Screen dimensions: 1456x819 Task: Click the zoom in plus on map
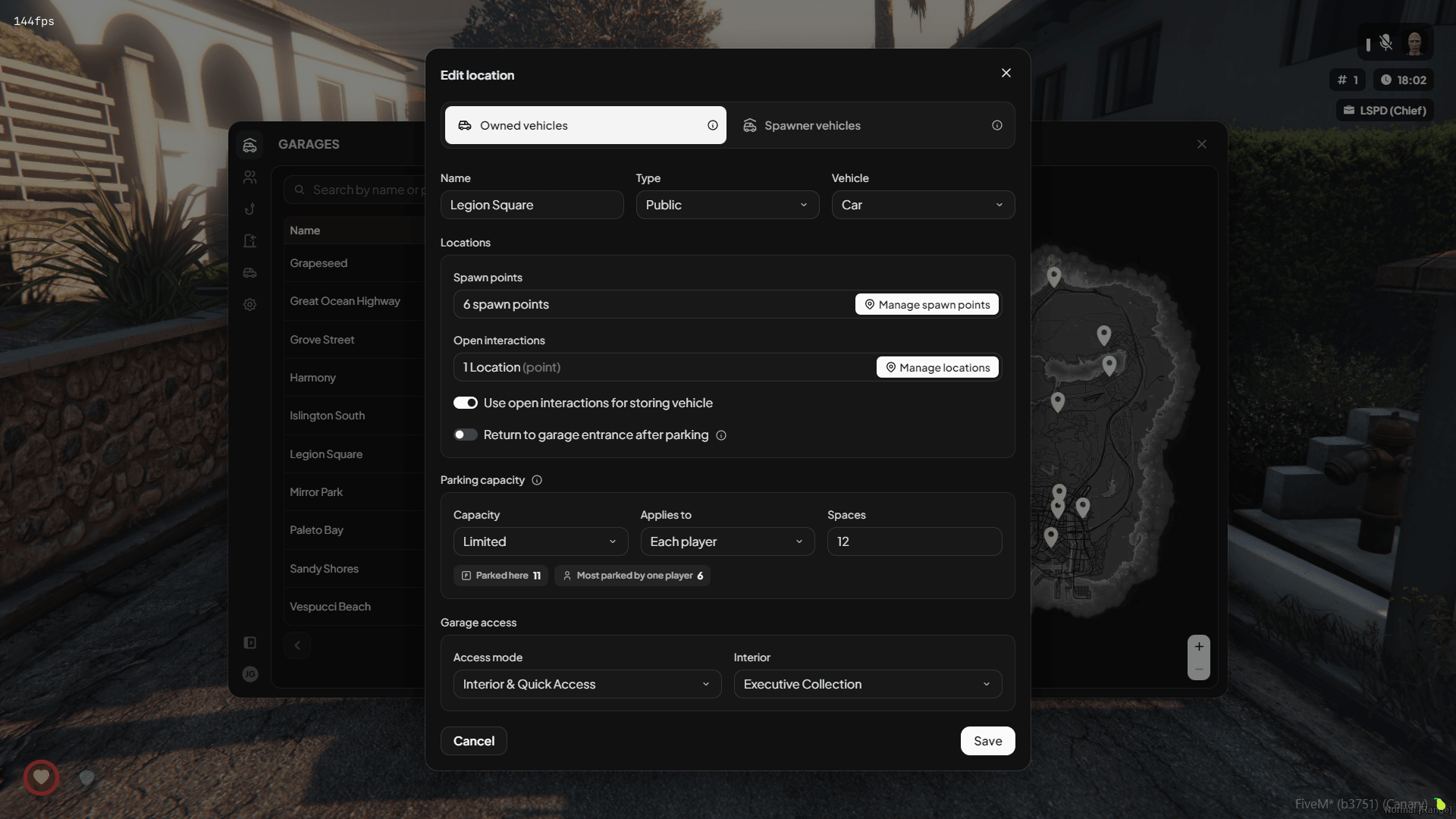click(x=1199, y=646)
